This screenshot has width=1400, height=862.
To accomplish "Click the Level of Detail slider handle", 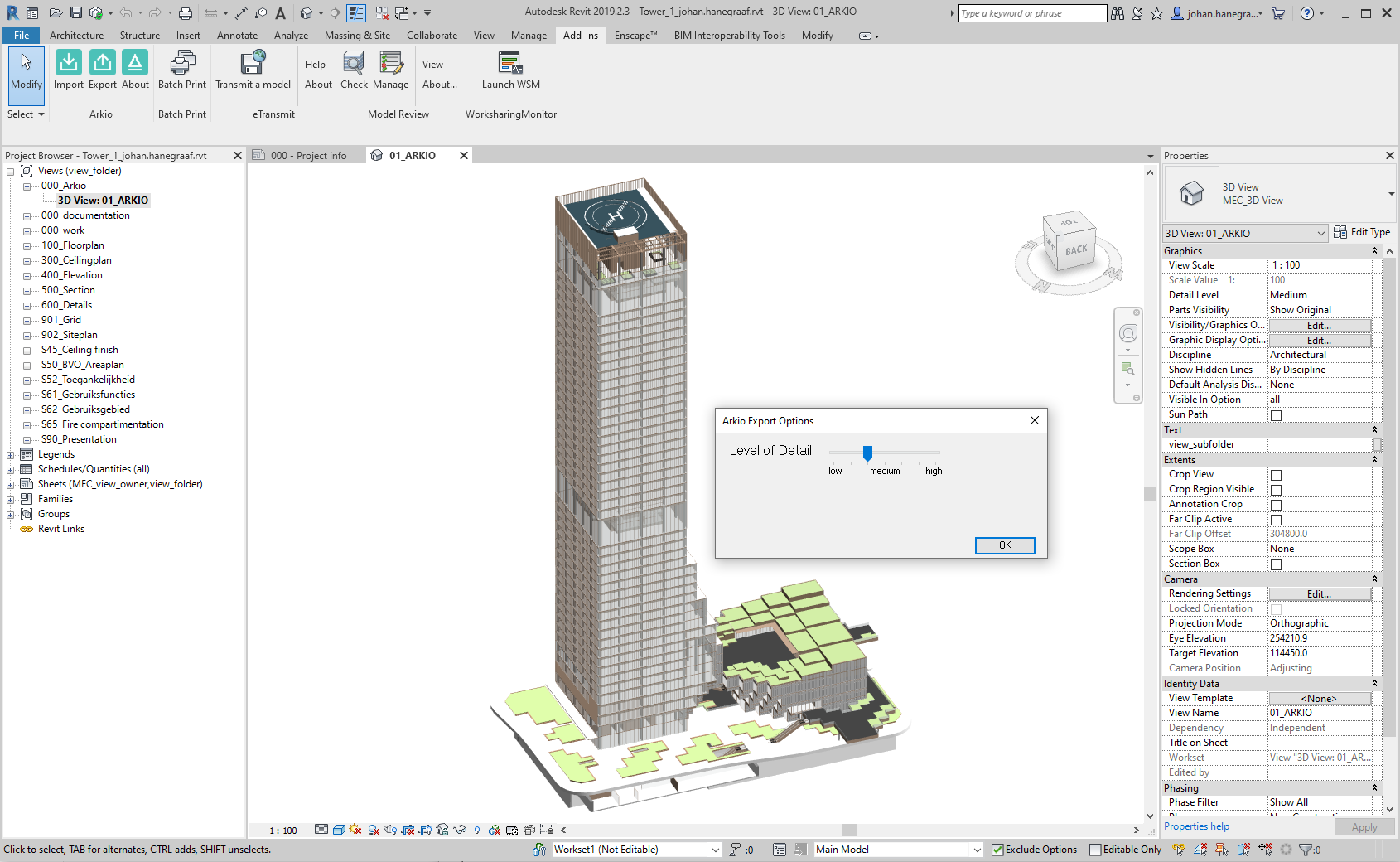I will click(867, 453).
